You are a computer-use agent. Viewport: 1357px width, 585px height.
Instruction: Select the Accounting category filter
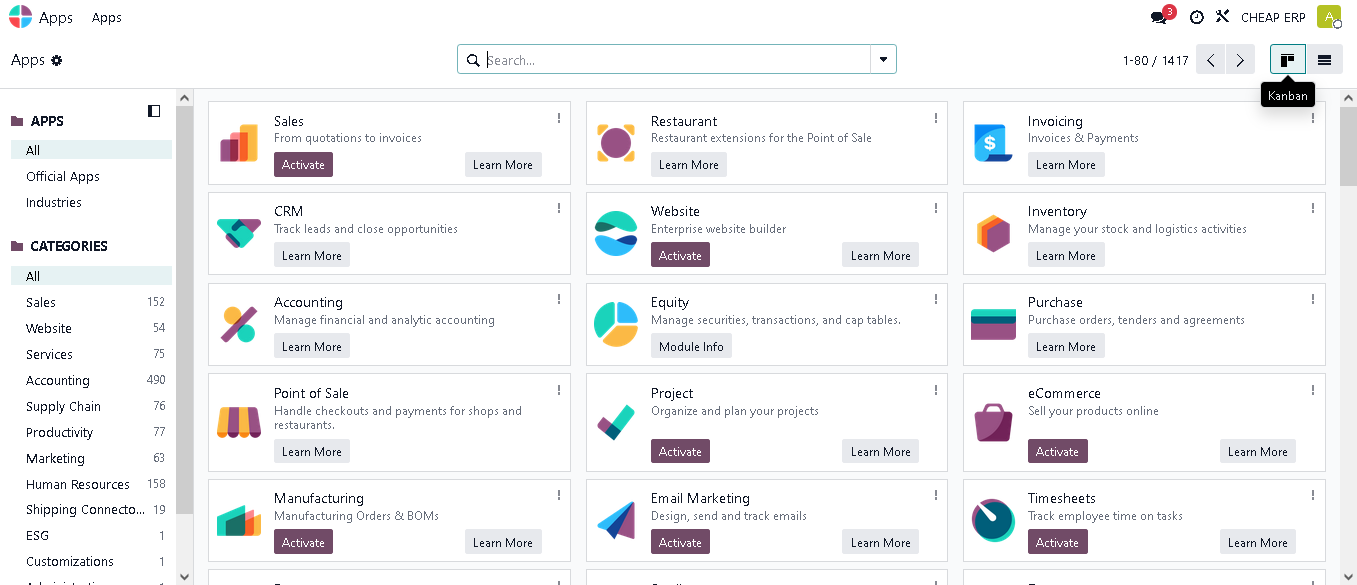[x=58, y=380]
